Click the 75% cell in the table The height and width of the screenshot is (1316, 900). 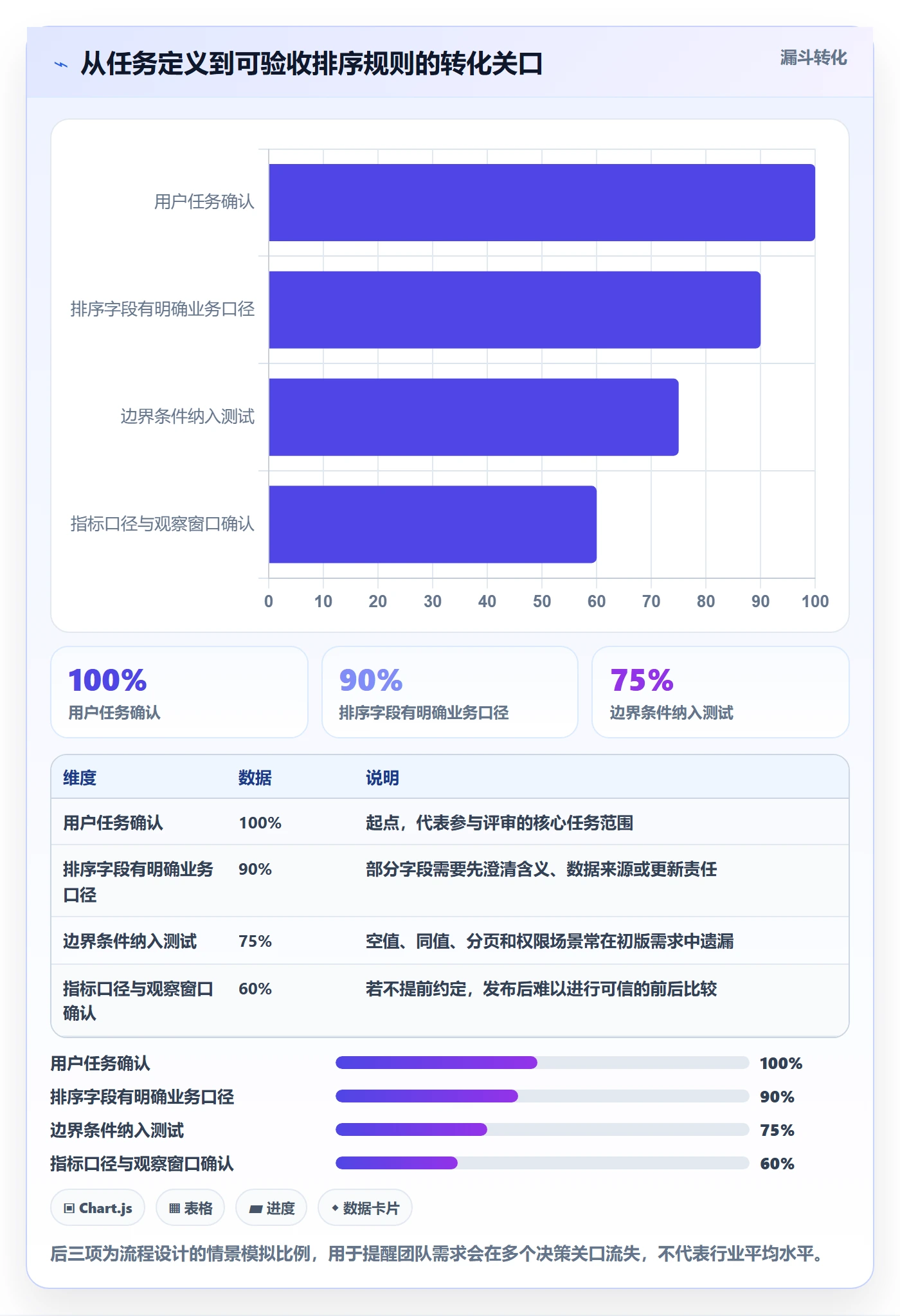coord(255,941)
